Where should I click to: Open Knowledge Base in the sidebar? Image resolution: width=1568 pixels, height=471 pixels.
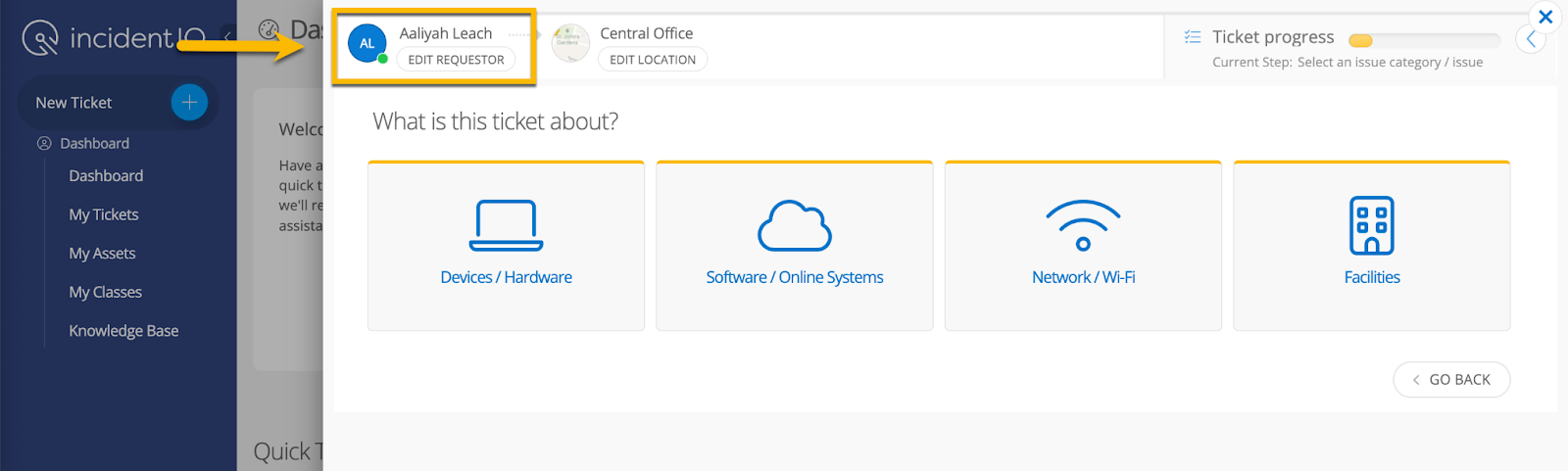(x=123, y=331)
